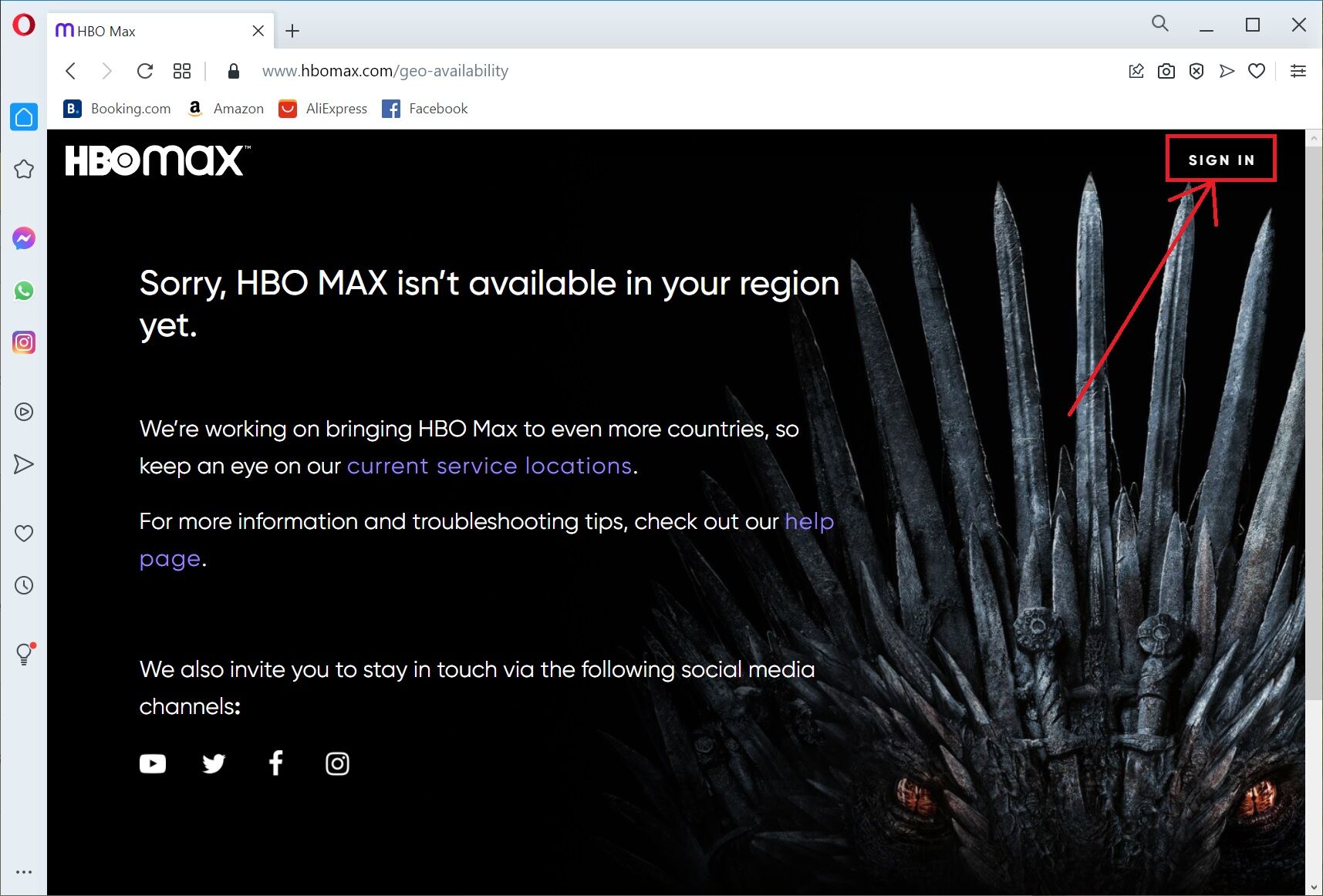
Task: Click the page vertical scrollbar thumb
Action: (1314, 423)
